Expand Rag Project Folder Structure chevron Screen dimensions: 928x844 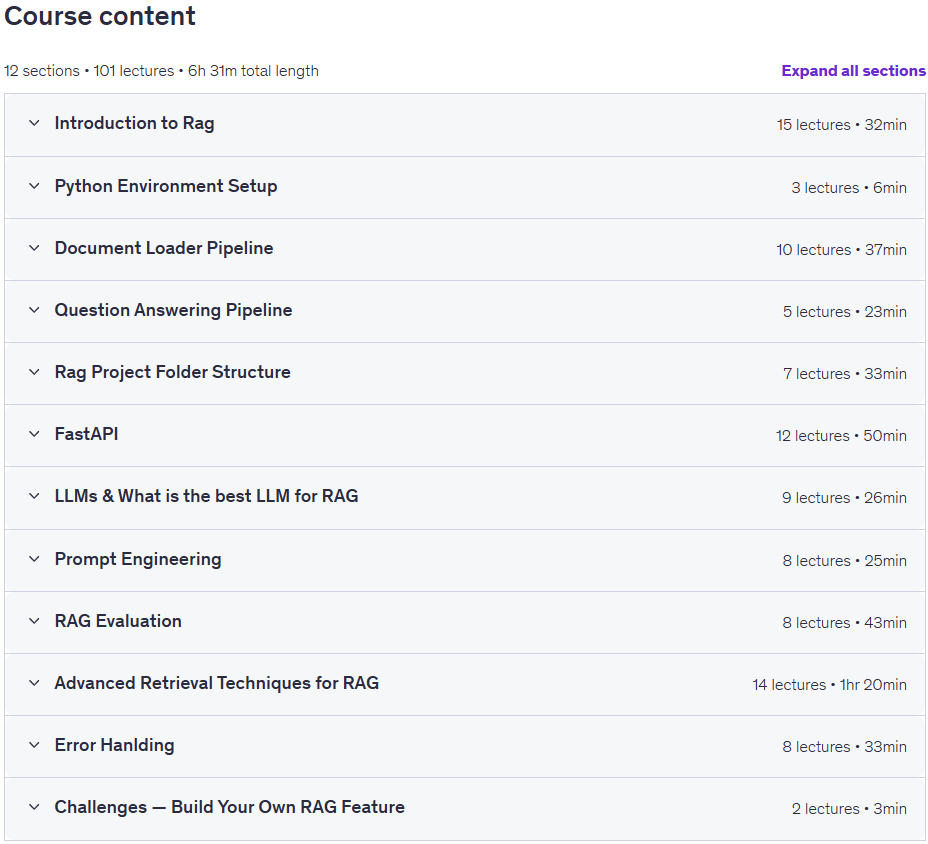(x=34, y=372)
